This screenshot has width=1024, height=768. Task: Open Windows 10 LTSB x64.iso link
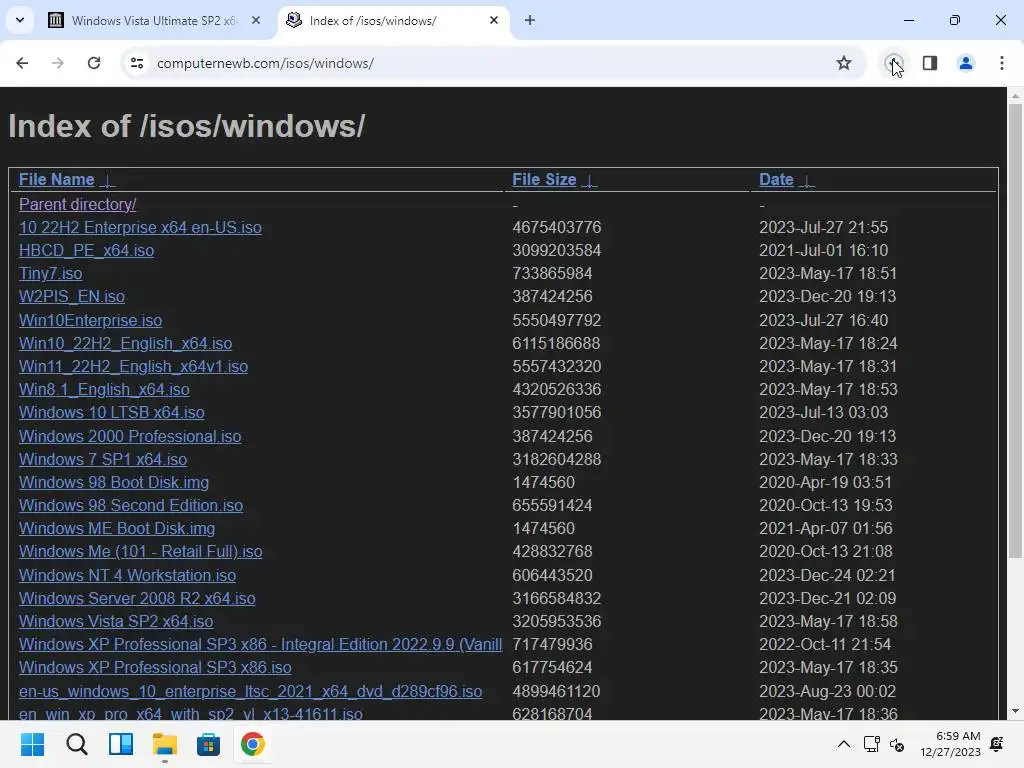click(112, 413)
